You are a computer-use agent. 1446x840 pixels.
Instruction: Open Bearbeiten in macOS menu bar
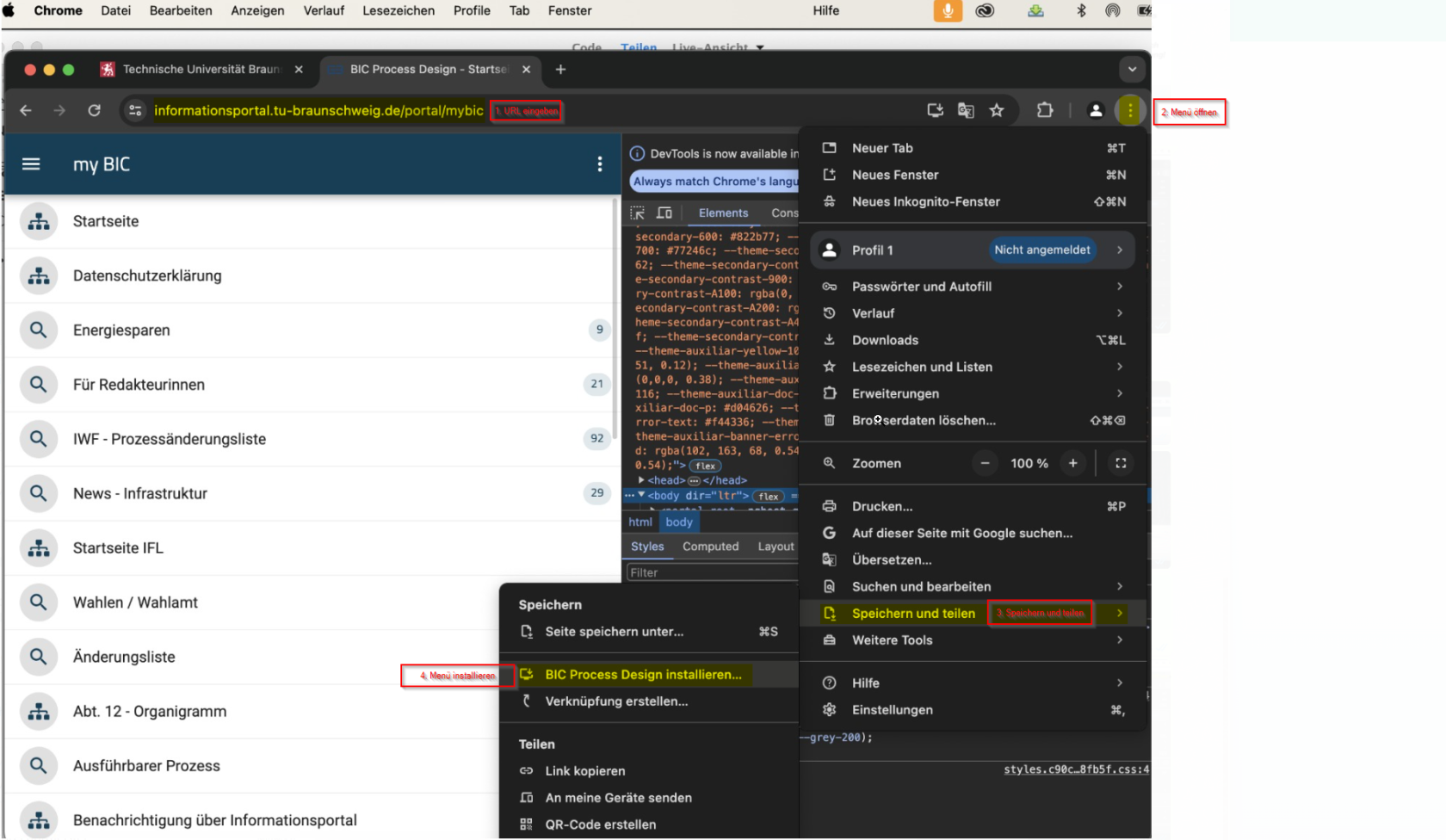point(181,10)
